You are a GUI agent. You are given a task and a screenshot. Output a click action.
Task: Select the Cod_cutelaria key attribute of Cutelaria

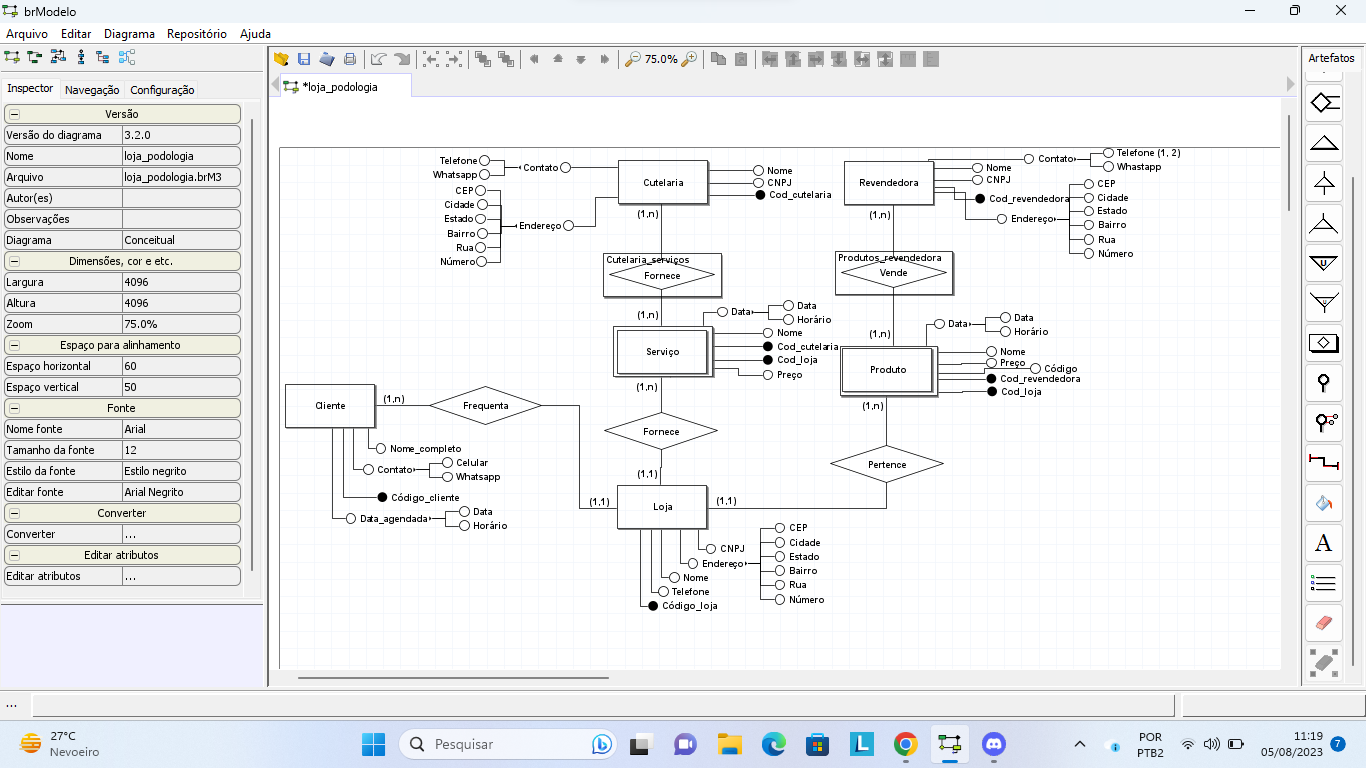793,195
